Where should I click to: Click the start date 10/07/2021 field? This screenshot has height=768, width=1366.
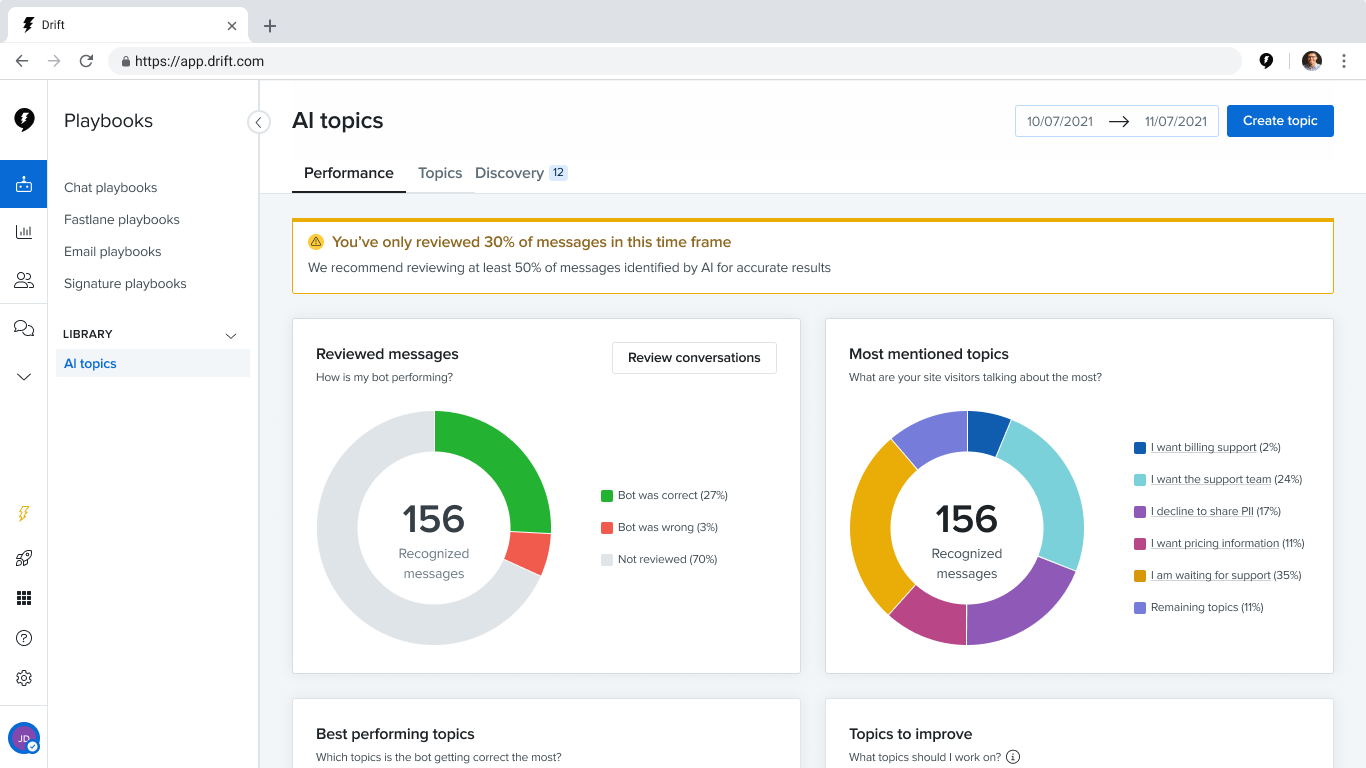point(1060,121)
